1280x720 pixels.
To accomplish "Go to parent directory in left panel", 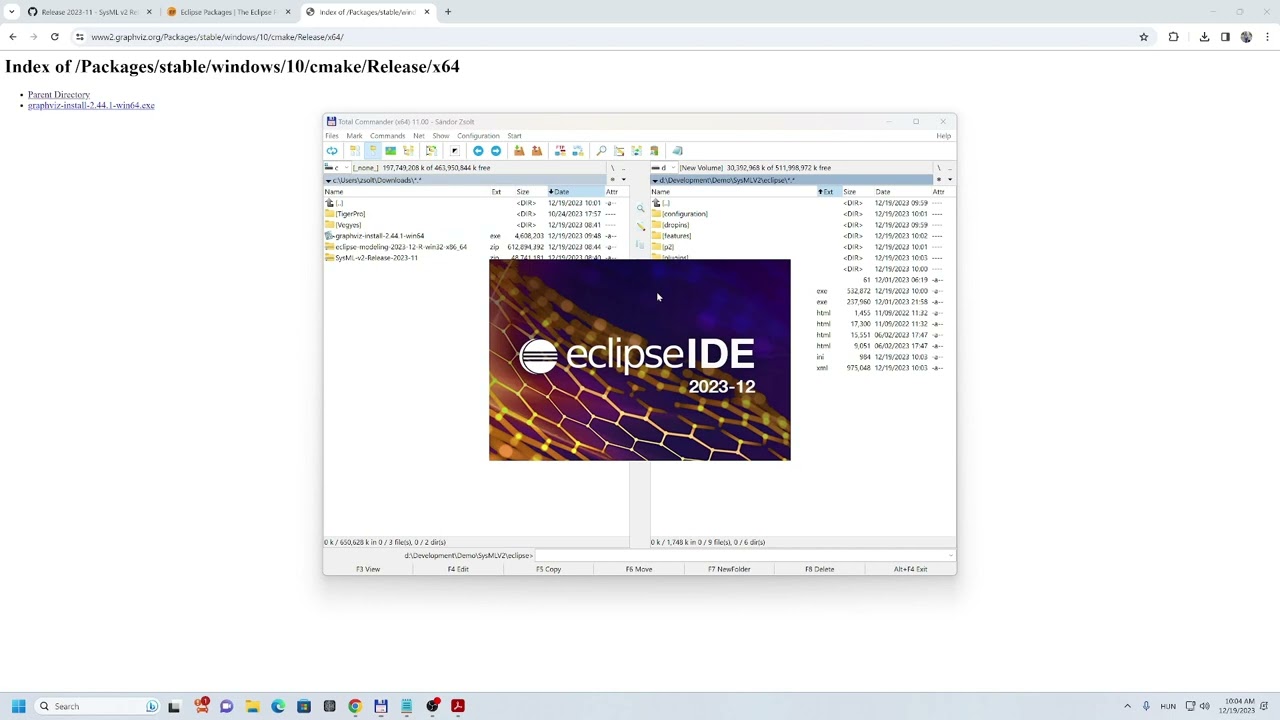I will [334, 203].
